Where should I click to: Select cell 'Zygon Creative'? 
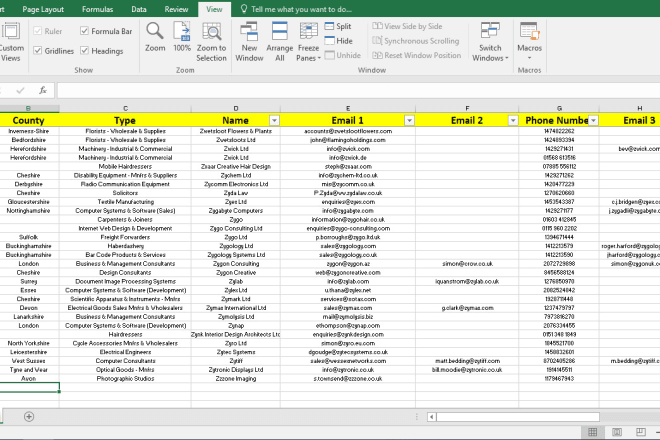(236, 273)
